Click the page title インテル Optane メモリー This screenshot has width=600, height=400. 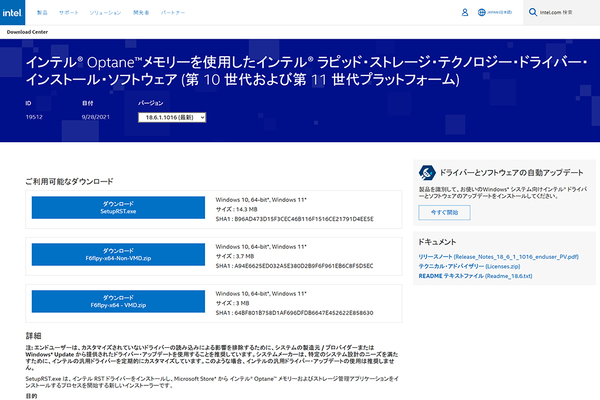coord(306,71)
